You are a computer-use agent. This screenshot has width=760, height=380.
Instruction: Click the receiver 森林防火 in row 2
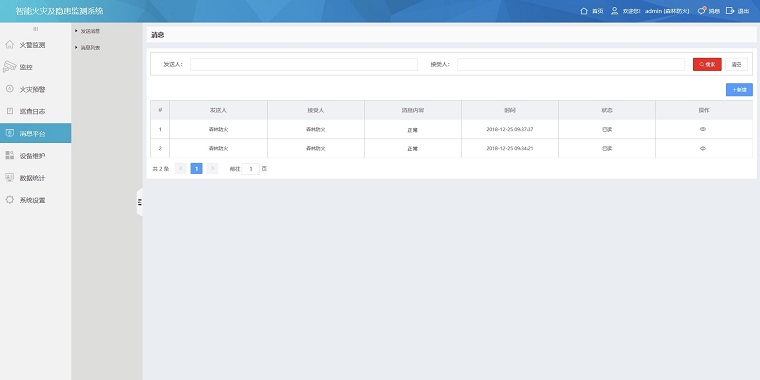(x=316, y=148)
